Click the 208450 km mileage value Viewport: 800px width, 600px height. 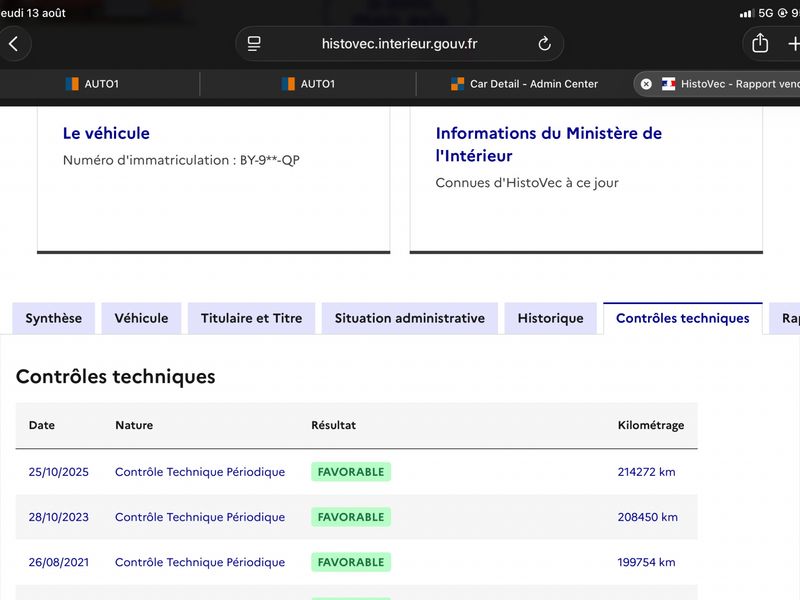pyautogui.click(x=647, y=517)
